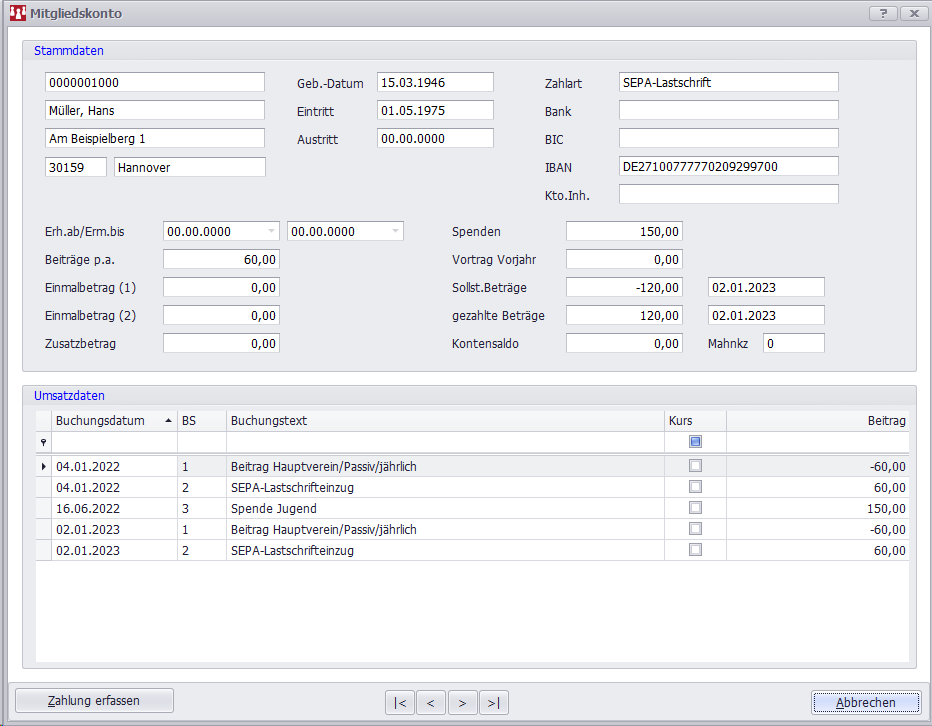Open the Erm.bis date dropdown
The height and width of the screenshot is (726, 932).
point(395,232)
